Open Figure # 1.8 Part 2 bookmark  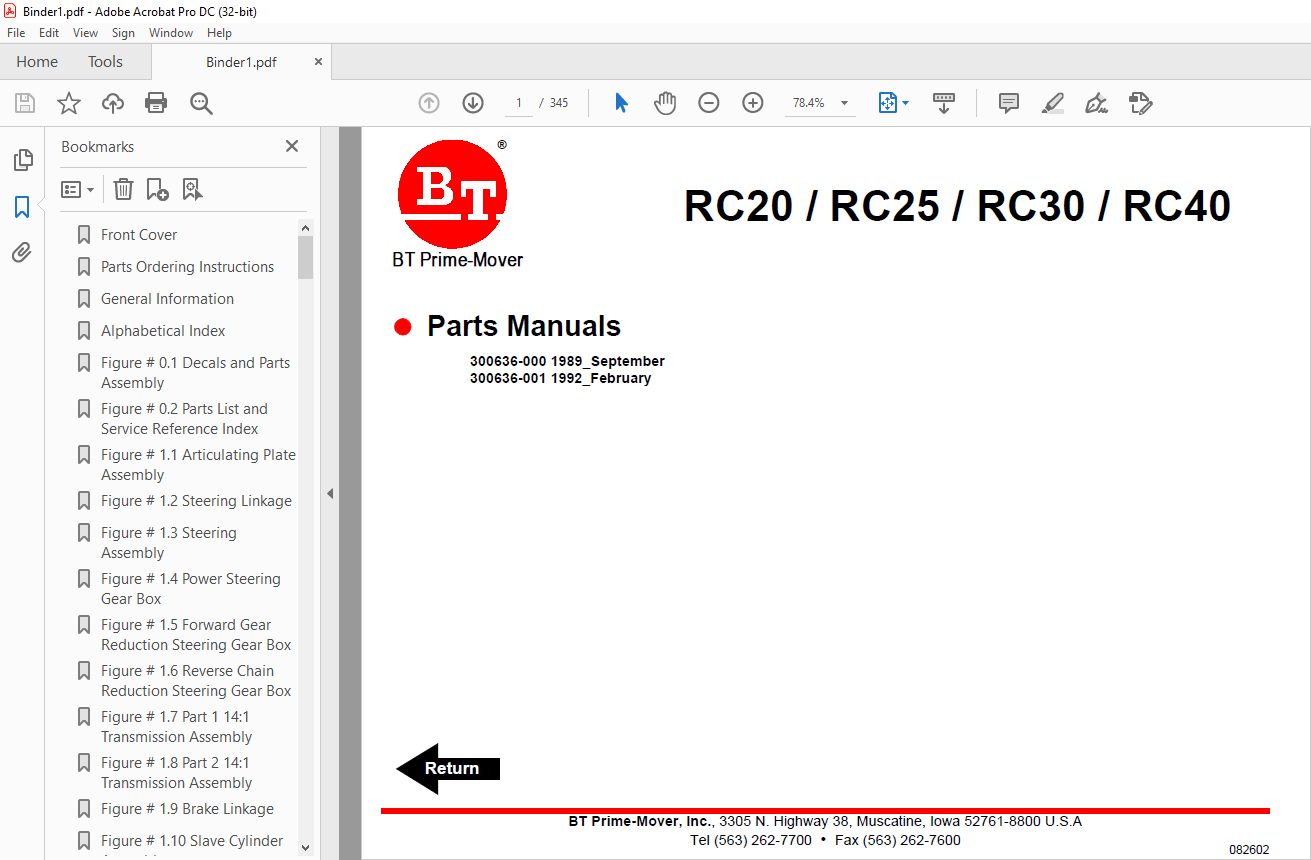176,773
